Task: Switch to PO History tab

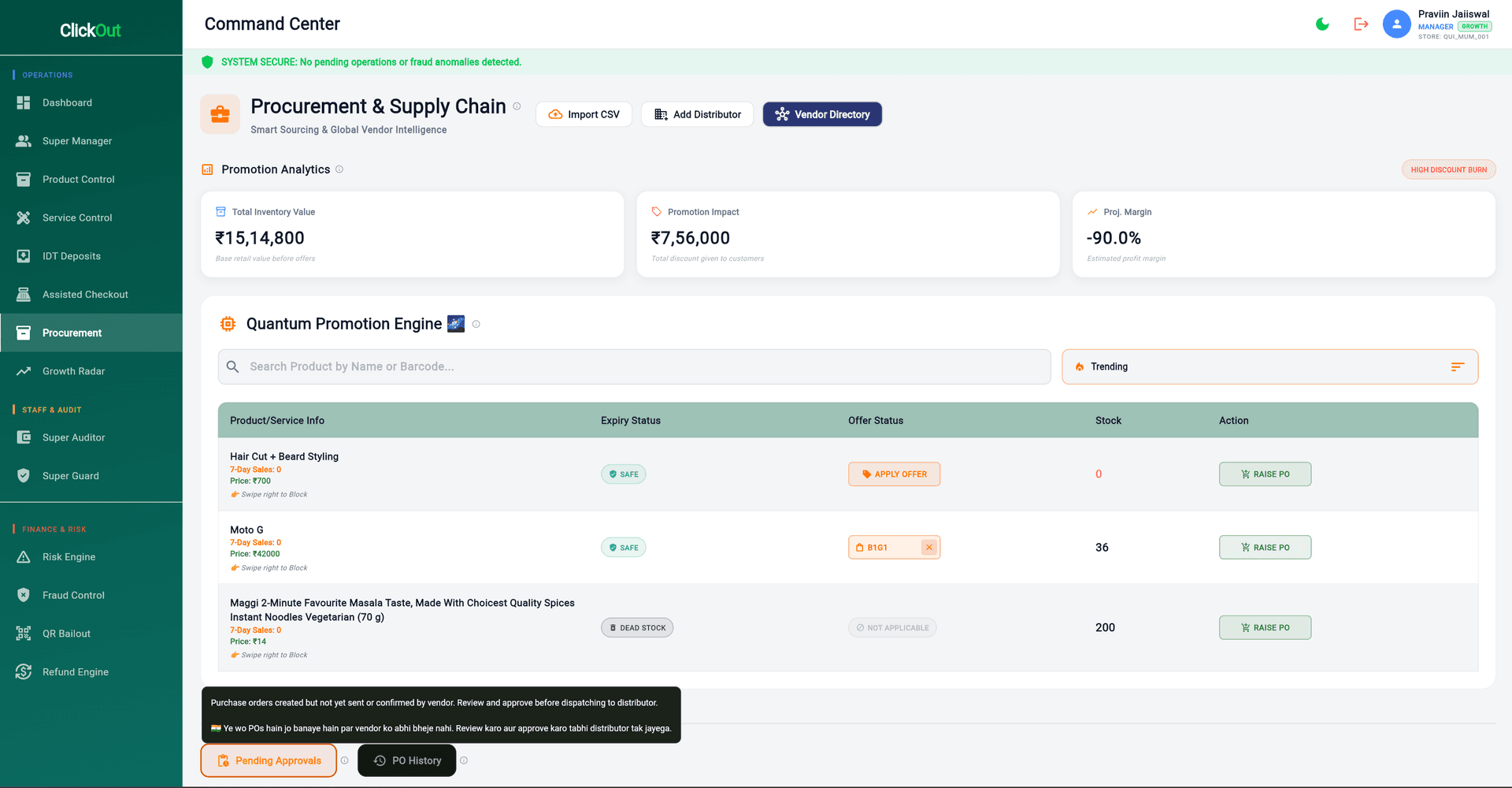Action: [x=407, y=760]
